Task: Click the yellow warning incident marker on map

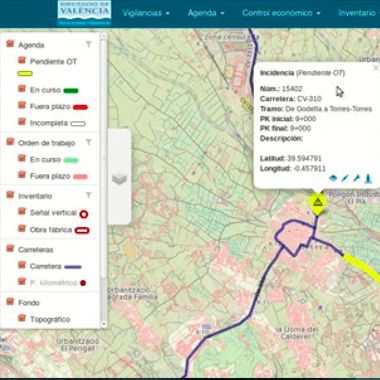Action: (x=317, y=203)
